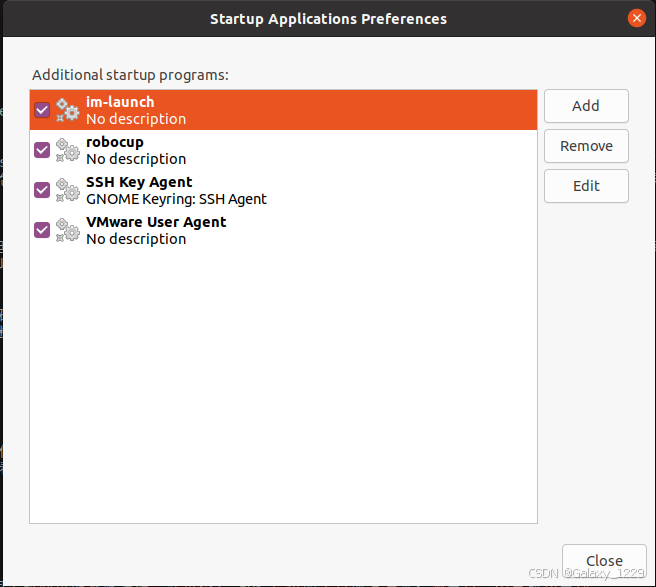Click the 'GNOME Keyring: SSH Agent' description text

pyautogui.click(x=176, y=199)
